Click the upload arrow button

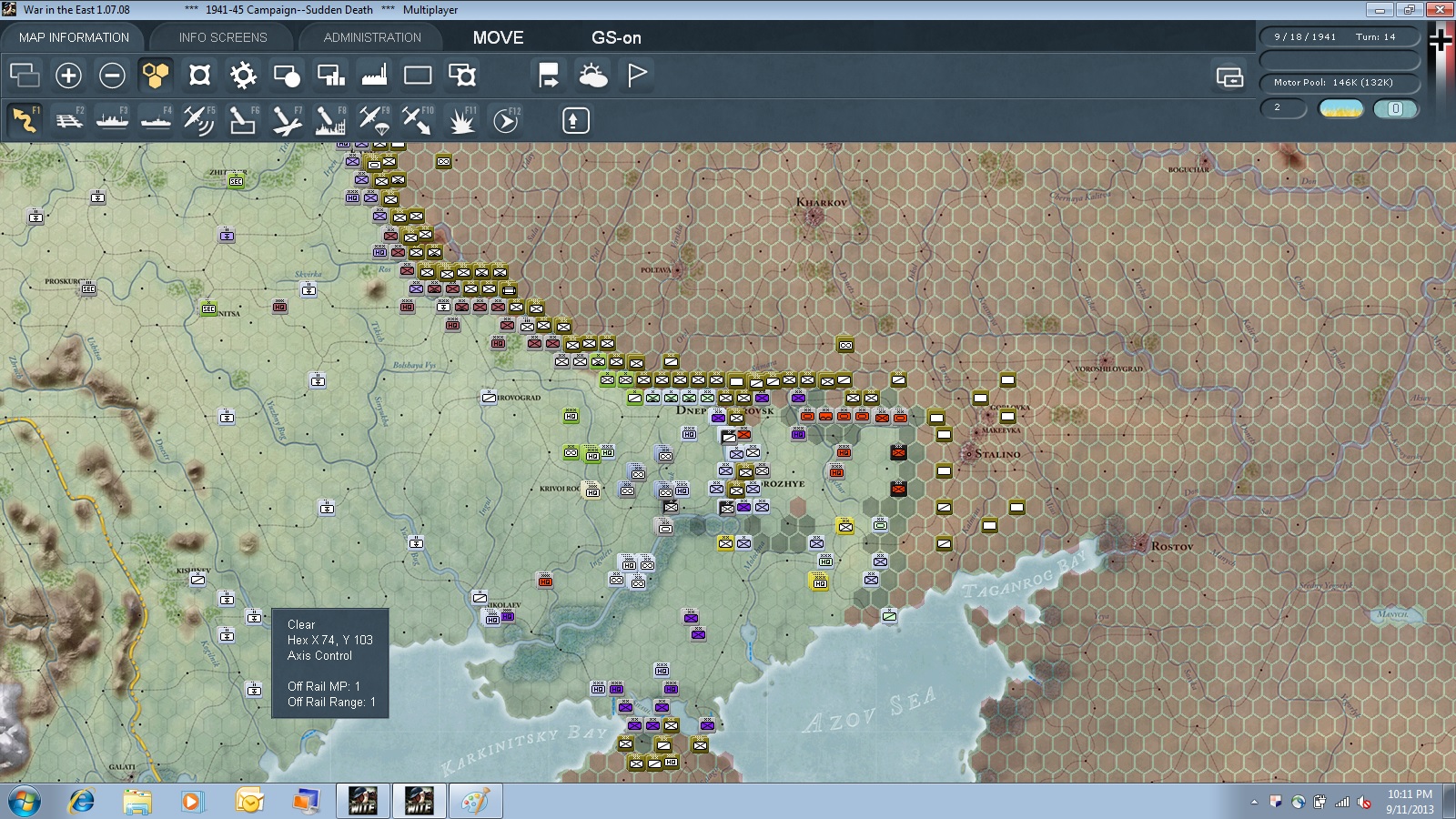pyautogui.click(x=575, y=120)
